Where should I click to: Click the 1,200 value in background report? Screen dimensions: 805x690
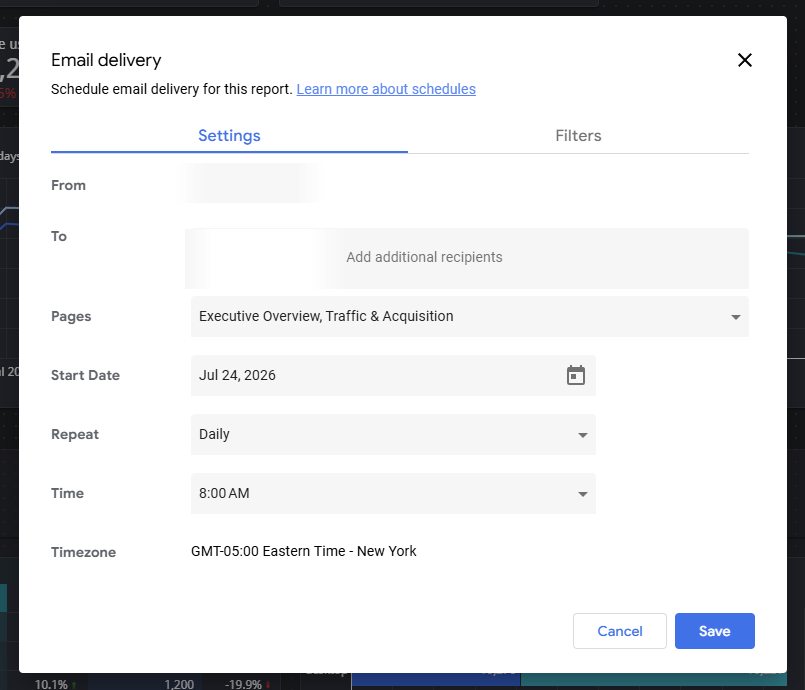(x=179, y=684)
